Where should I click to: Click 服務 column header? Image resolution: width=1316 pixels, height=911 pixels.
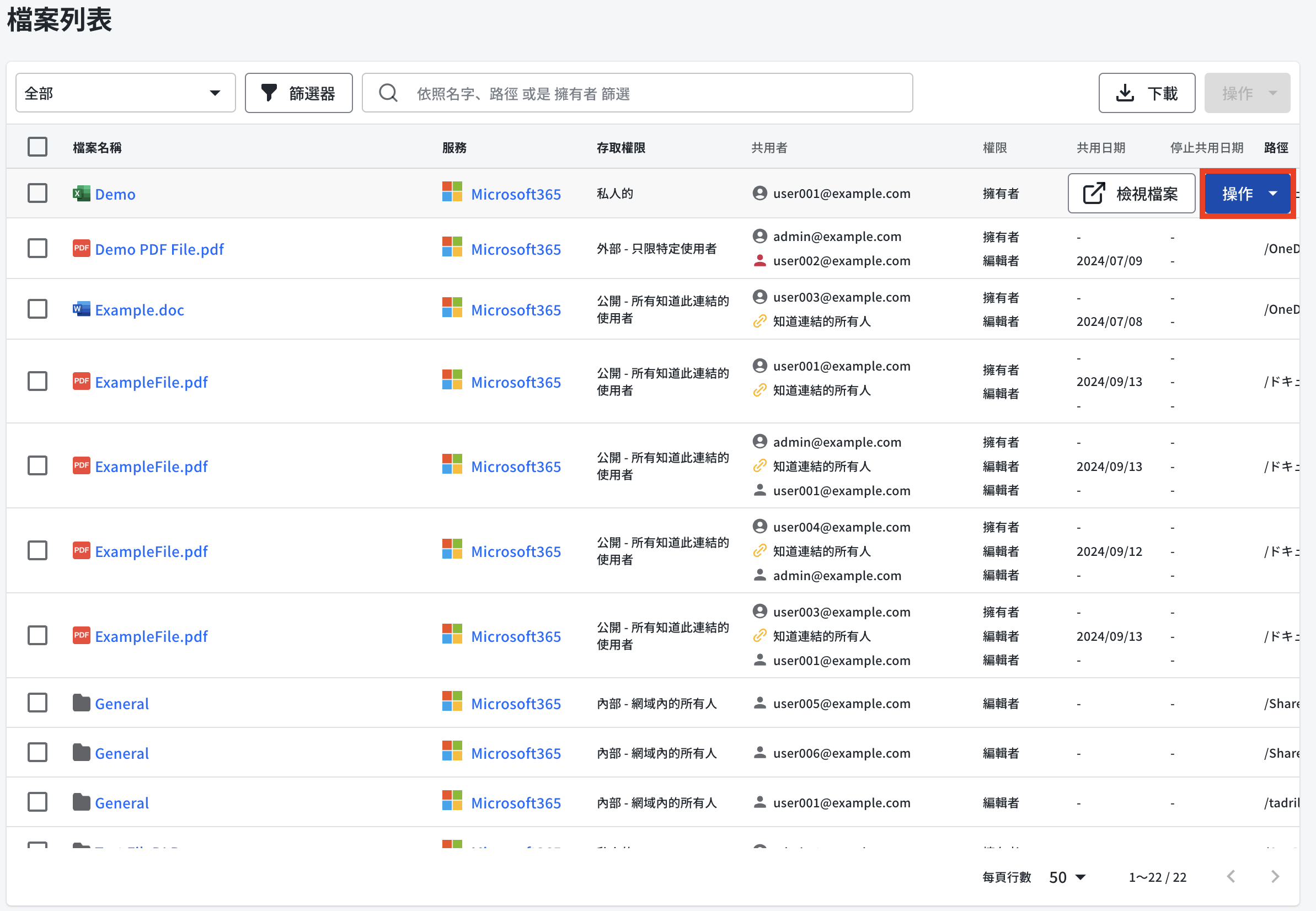(454, 148)
